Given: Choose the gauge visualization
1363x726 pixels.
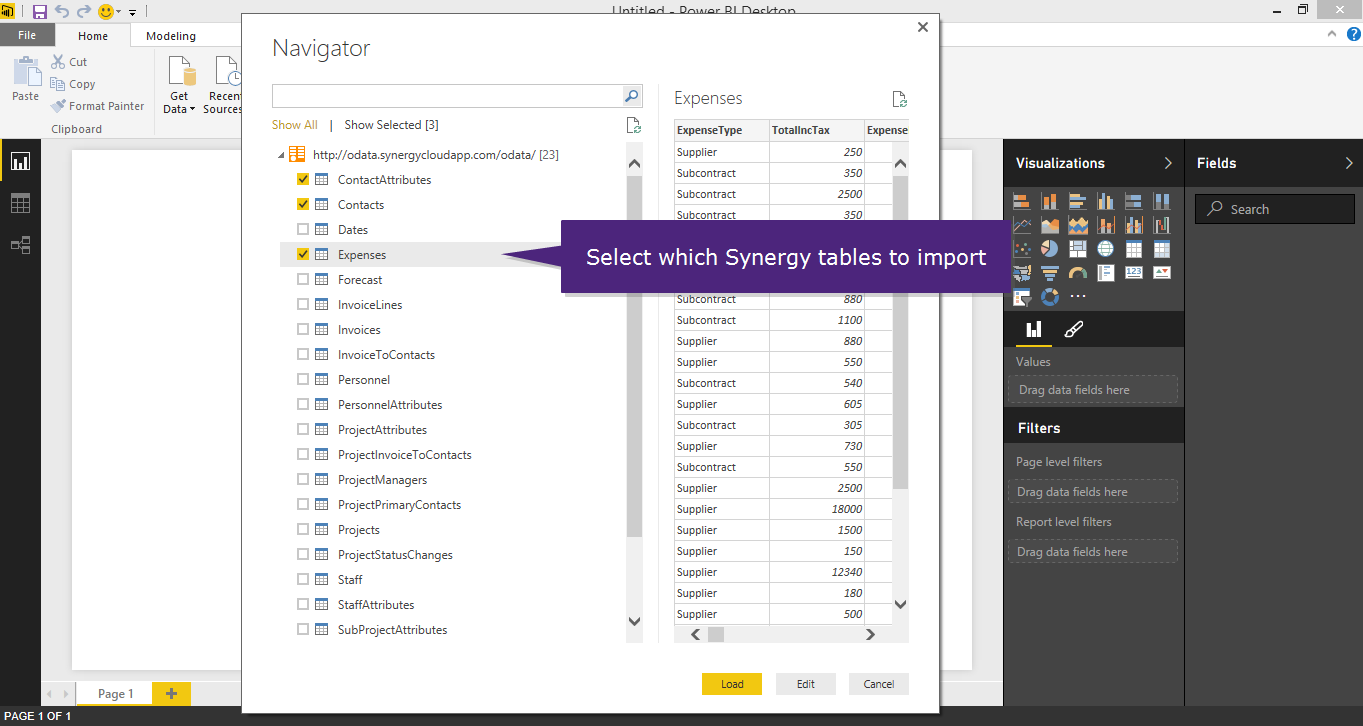Looking at the screenshot, I should point(1077,272).
